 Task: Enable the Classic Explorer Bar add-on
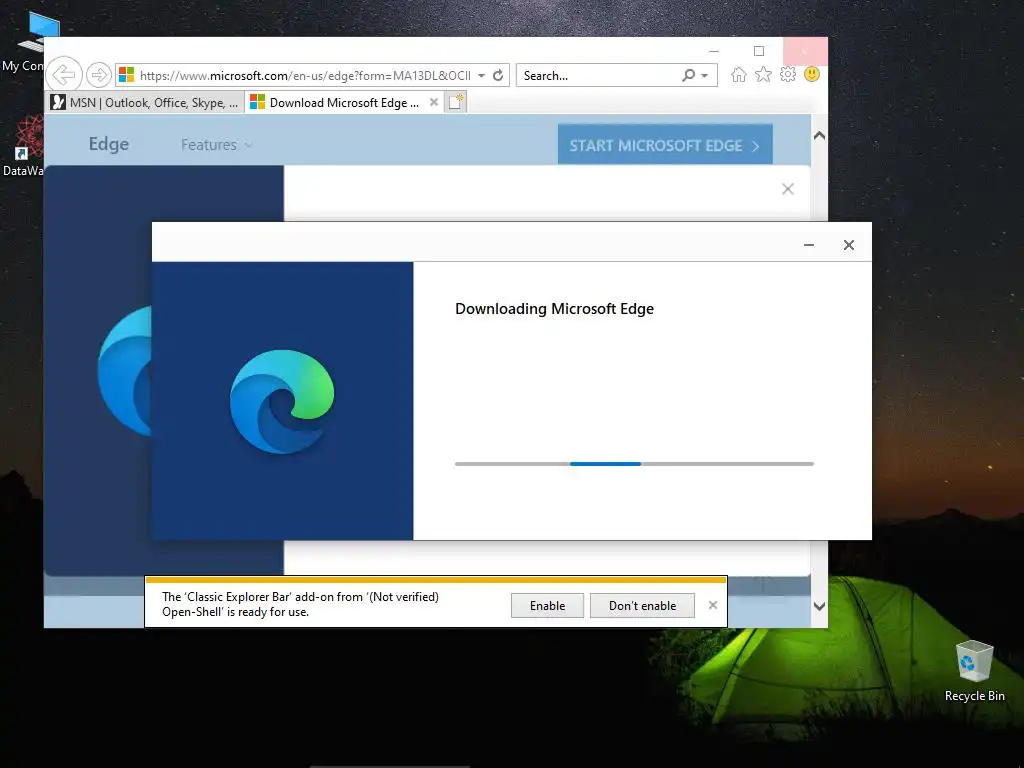(x=547, y=605)
